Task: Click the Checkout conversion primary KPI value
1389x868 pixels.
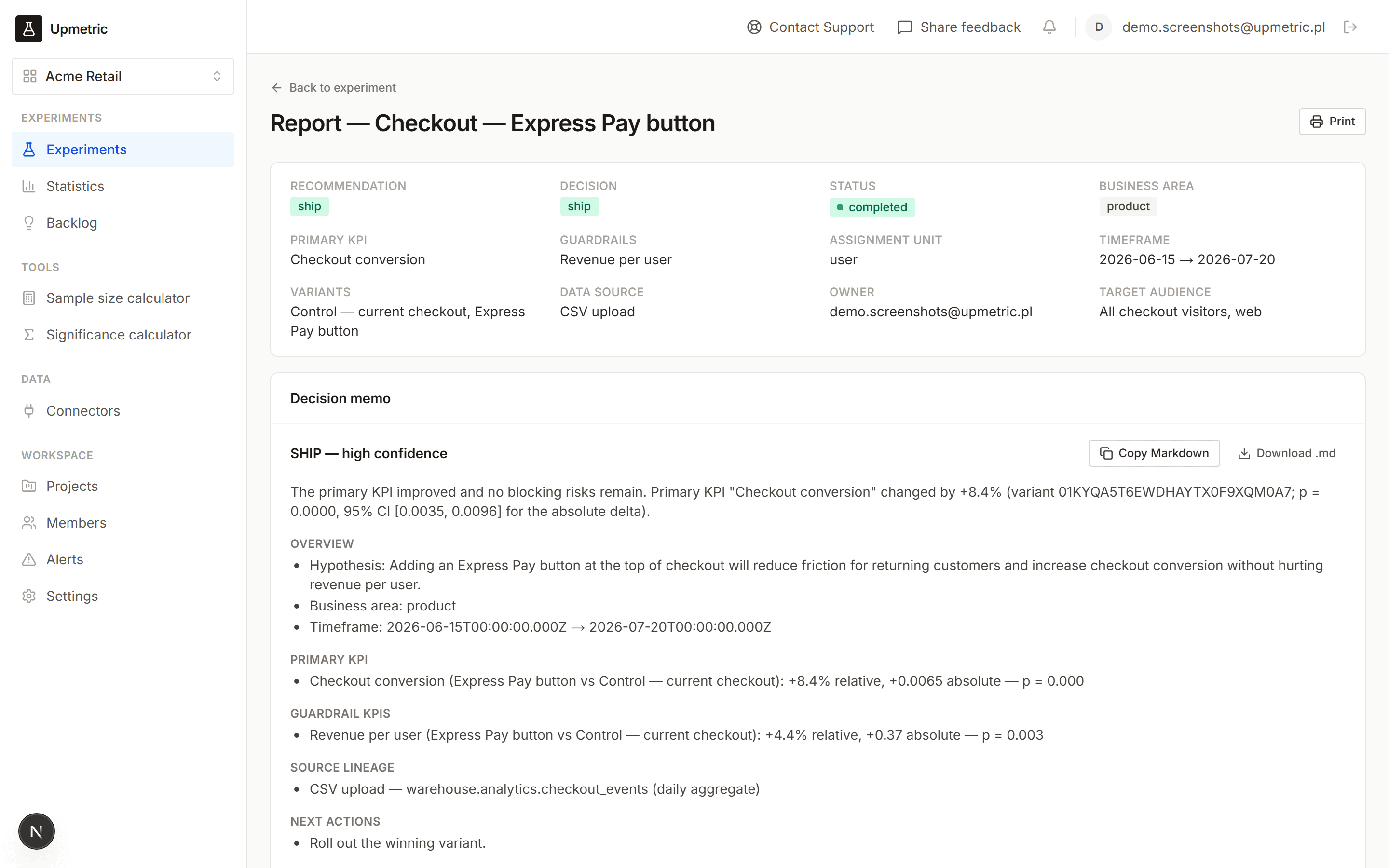Action: [357, 259]
